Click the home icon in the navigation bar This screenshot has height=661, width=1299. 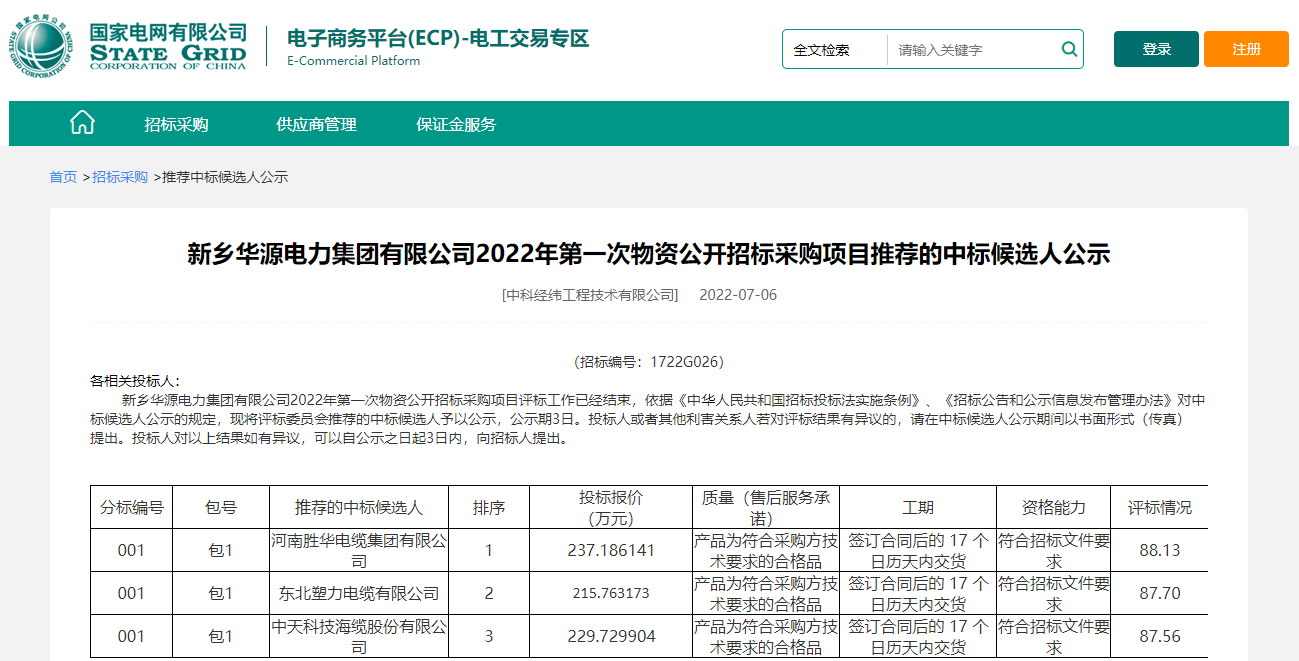(81, 122)
